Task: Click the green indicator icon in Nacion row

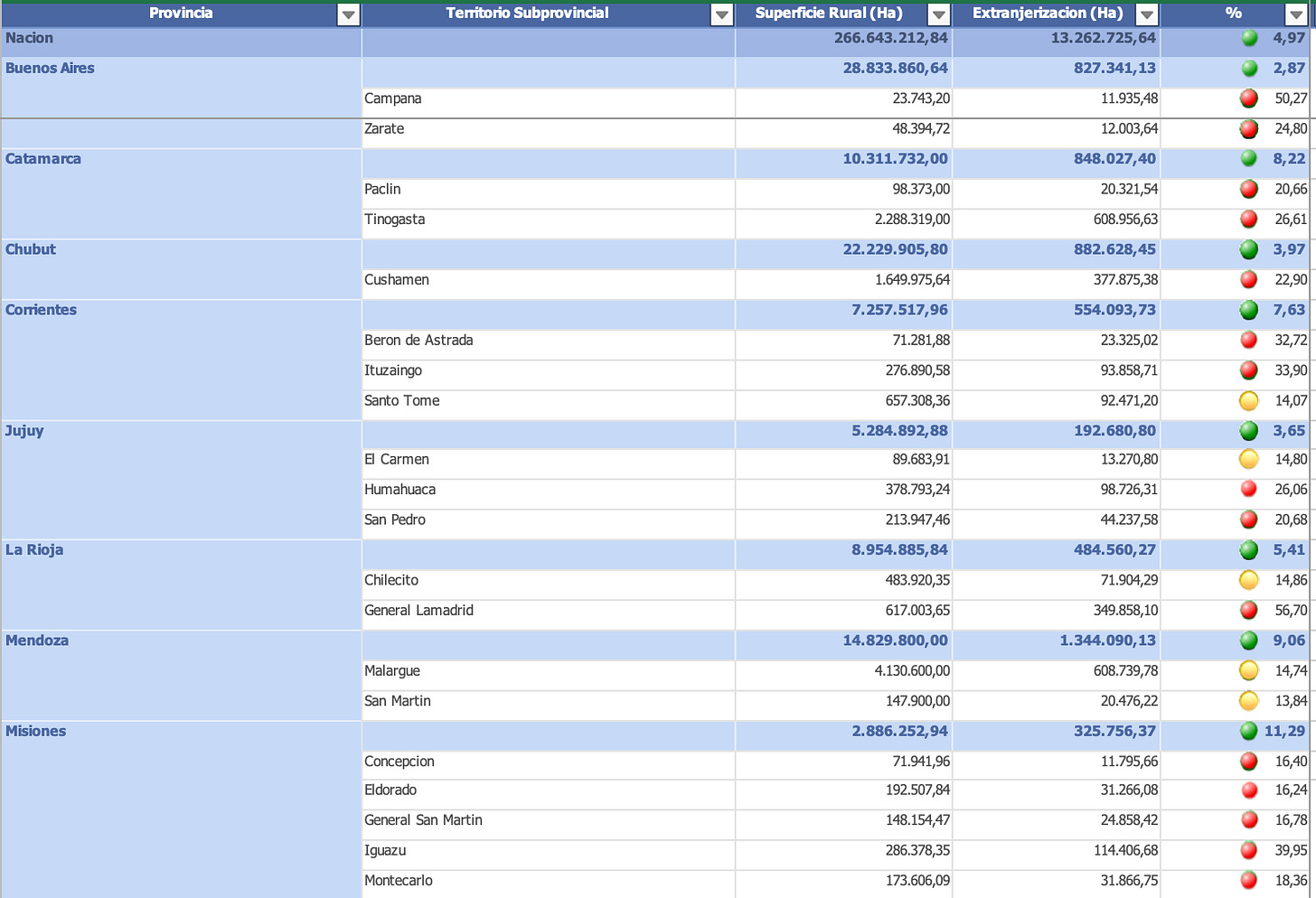Action: coord(1250,38)
